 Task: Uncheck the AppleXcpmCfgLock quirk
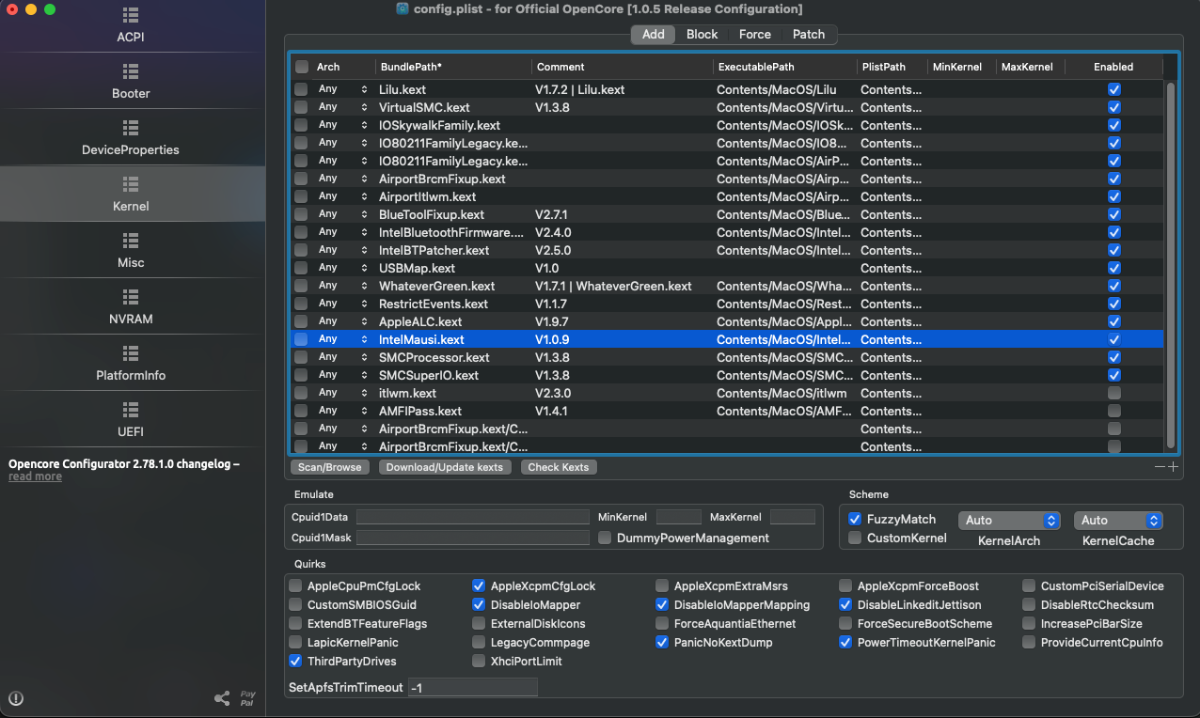click(479, 586)
